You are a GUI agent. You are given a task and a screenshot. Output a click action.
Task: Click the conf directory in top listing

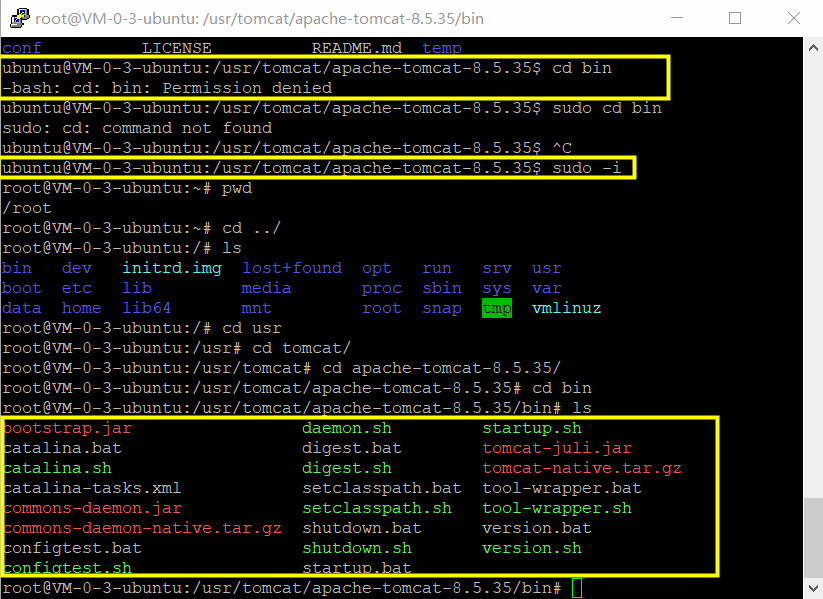click(22, 48)
